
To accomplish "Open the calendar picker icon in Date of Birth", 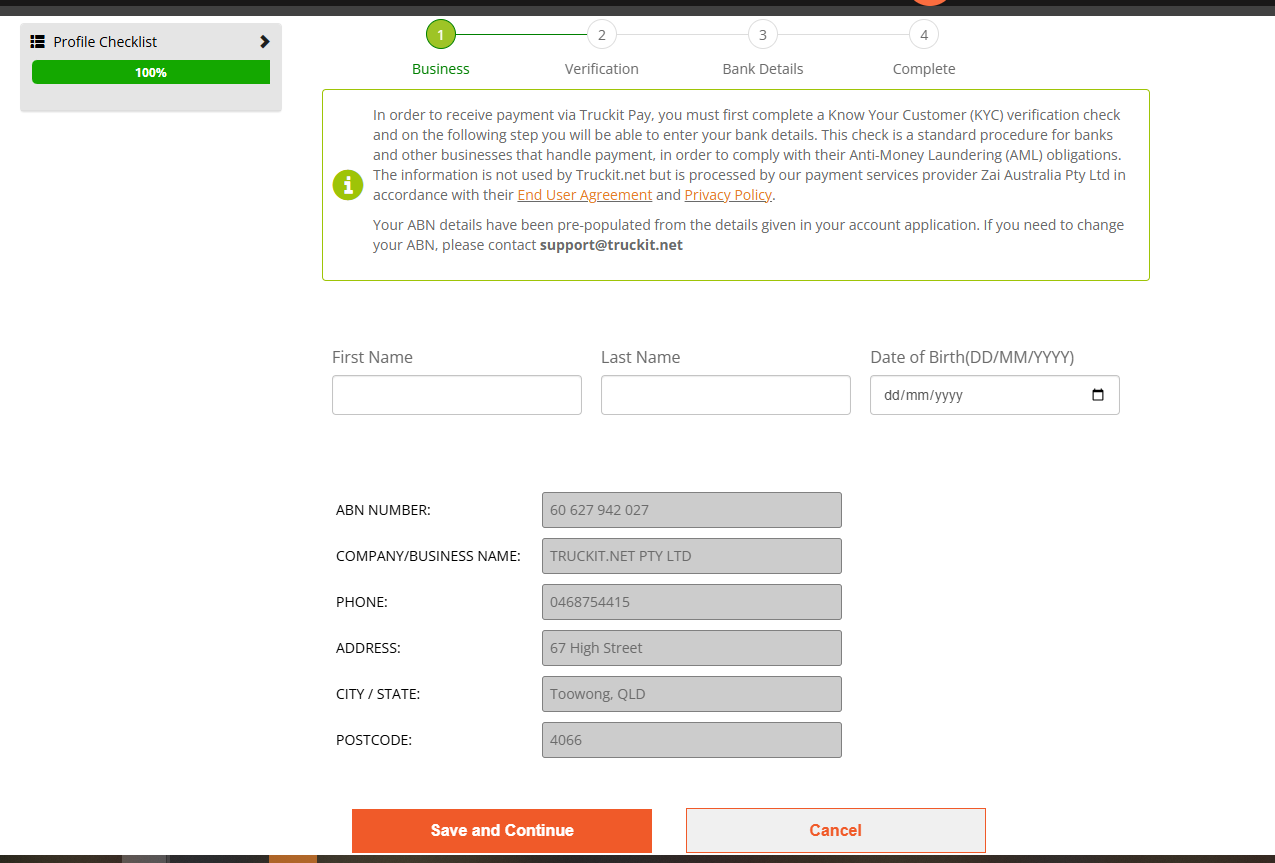I will (1098, 395).
